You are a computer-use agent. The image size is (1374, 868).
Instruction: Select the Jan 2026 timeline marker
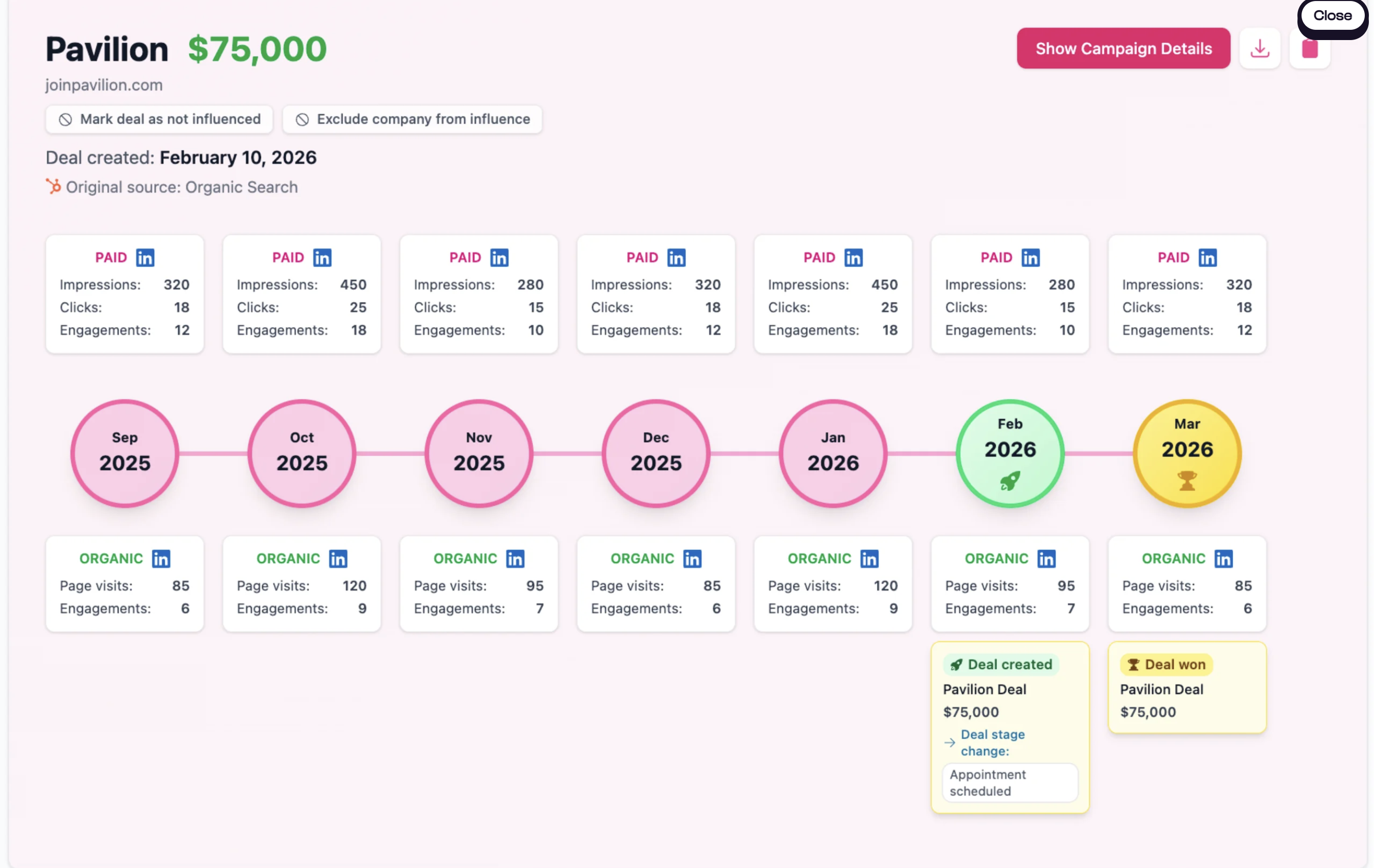pos(833,454)
